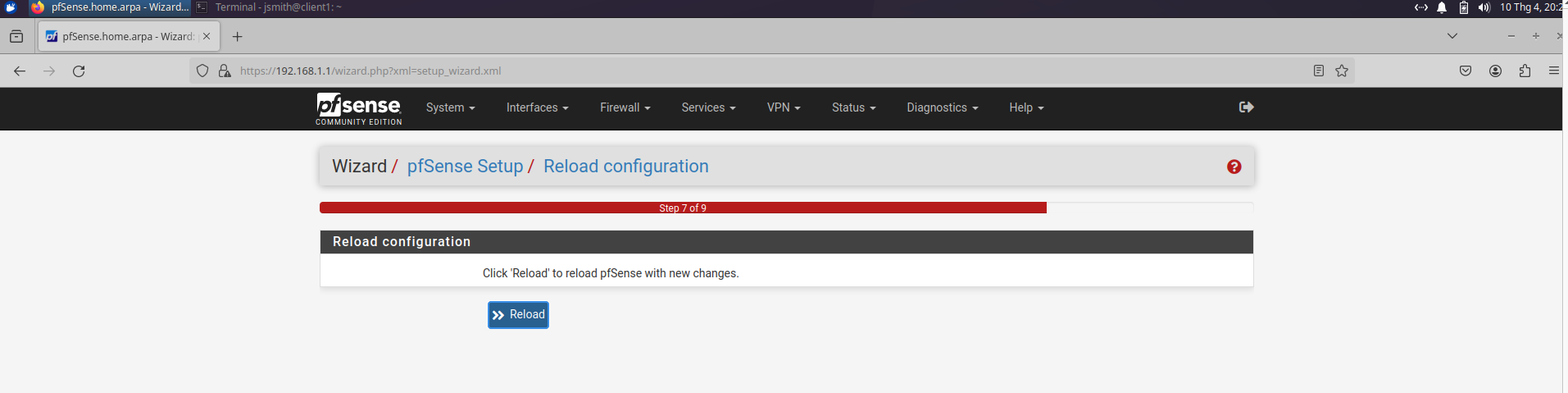Reload the page with browser refresh icon
Screen dimensions: 1568x393
79,71
